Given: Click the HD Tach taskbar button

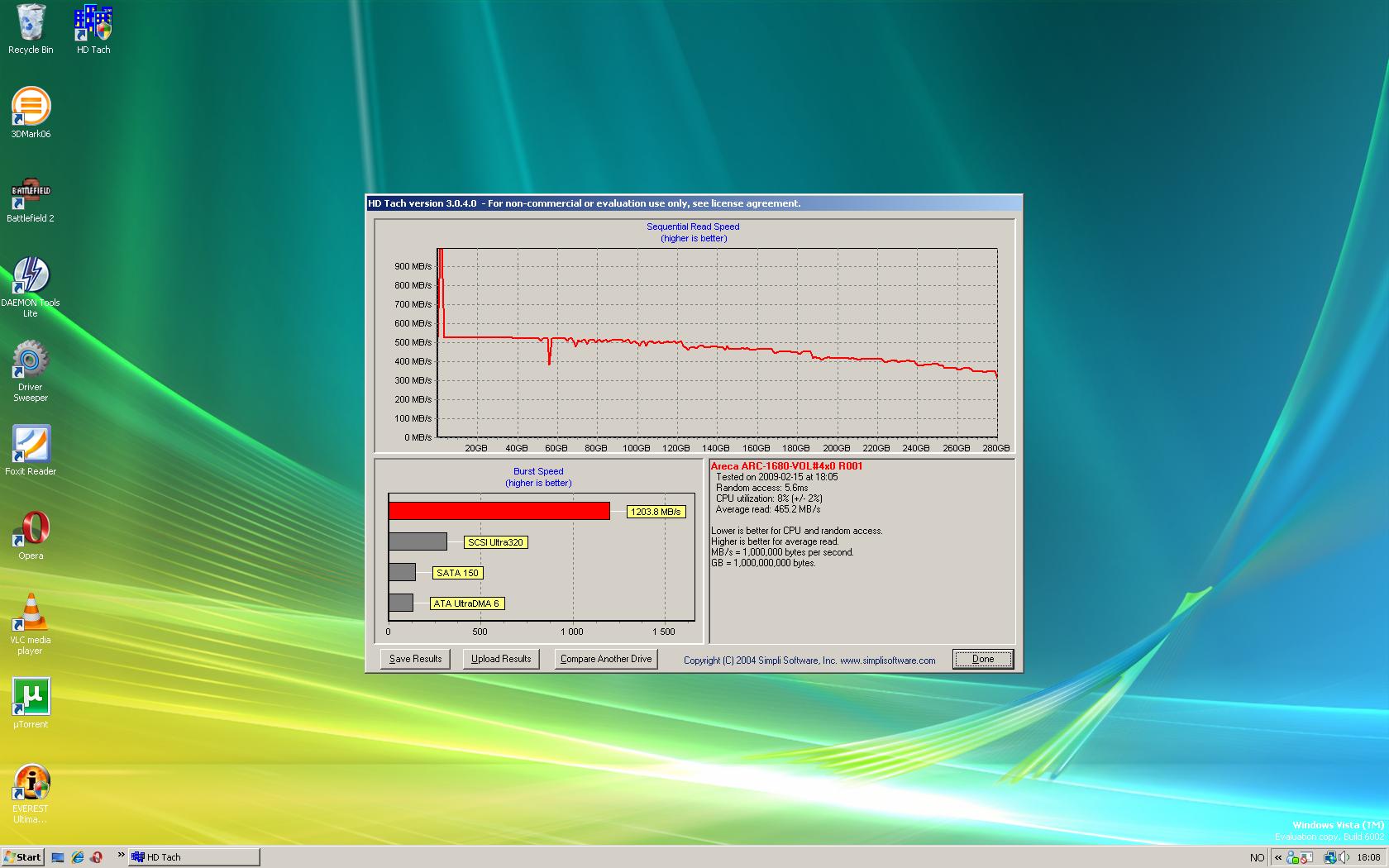Looking at the screenshot, I should click(x=194, y=857).
